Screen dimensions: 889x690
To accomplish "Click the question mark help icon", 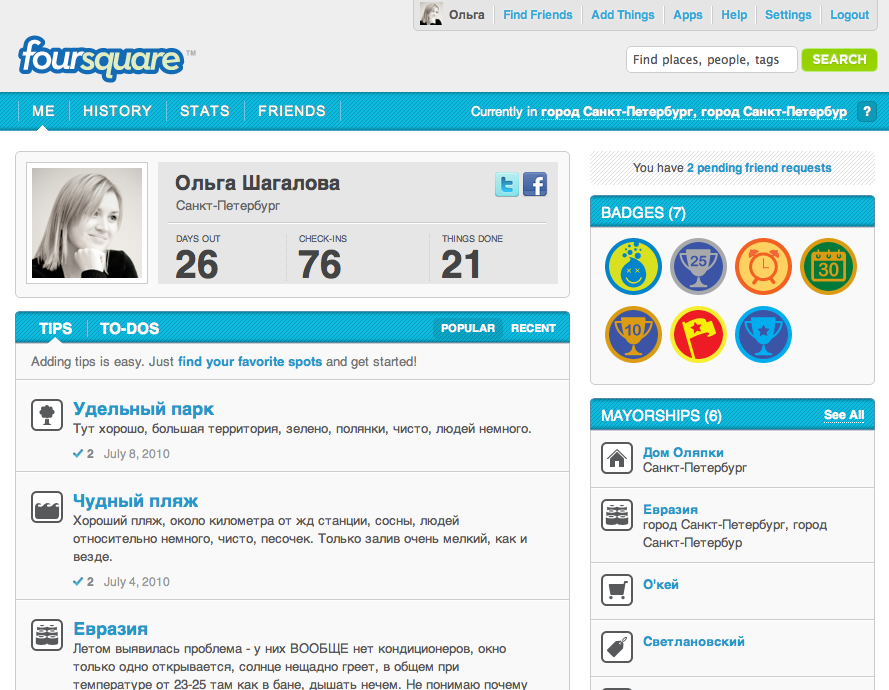I will click(x=866, y=111).
